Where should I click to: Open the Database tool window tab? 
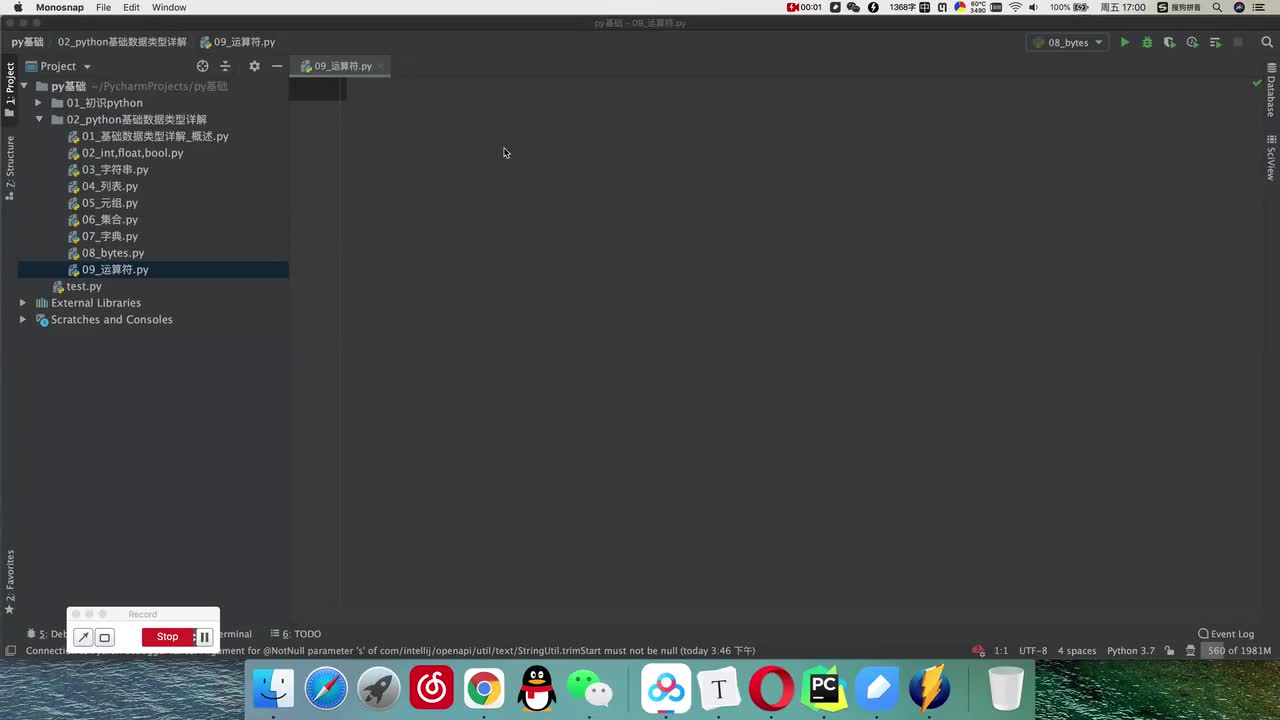[1271, 90]
